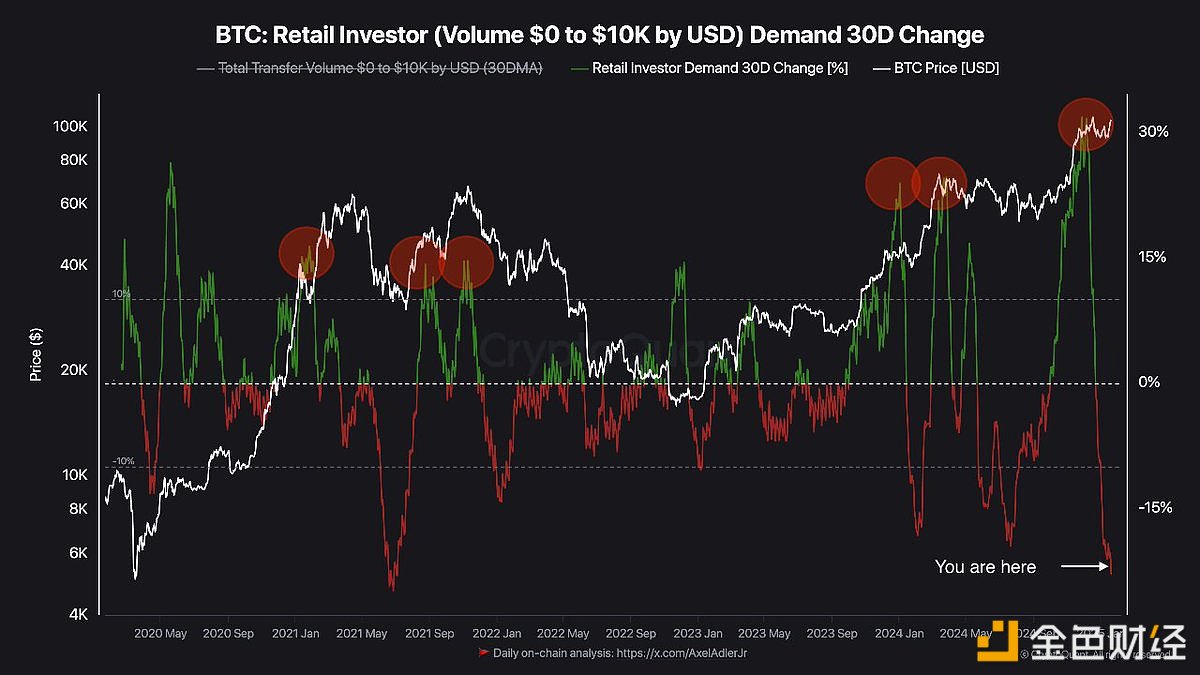Click the You are here annotation text
Screen dimensions: 1200x675
[x=985, y=567]
